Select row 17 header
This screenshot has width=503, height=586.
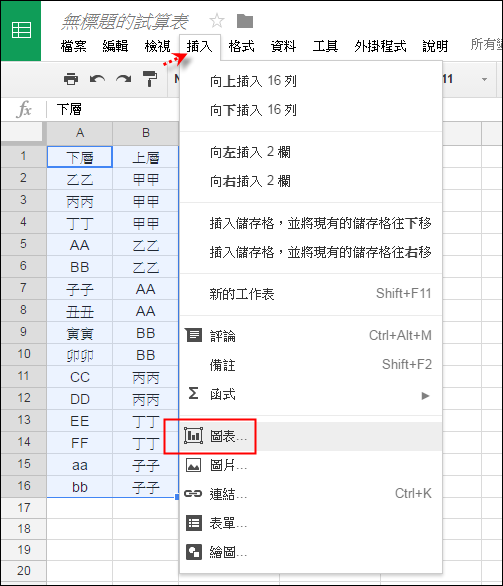pyautogui.click(x=24, y=508)
